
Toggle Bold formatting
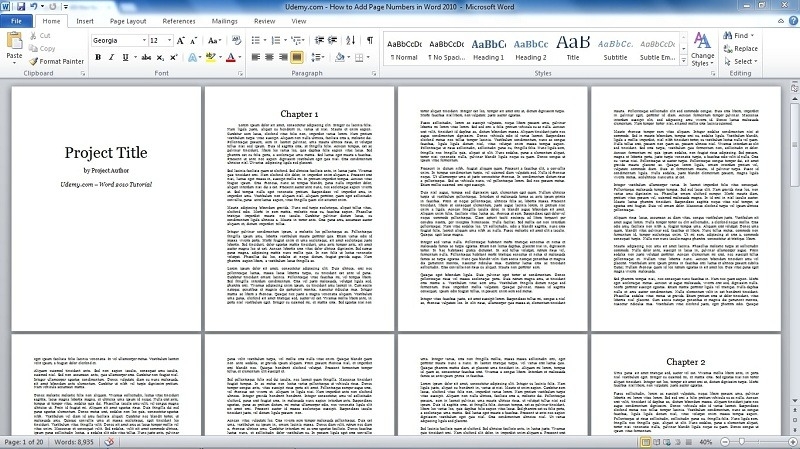98,57
